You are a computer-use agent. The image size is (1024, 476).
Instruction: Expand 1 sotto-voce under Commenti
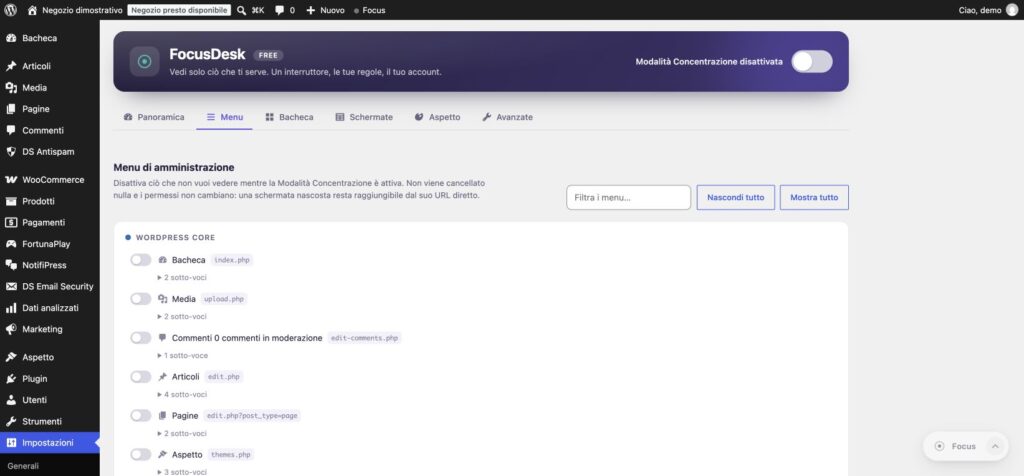(182, 356)
